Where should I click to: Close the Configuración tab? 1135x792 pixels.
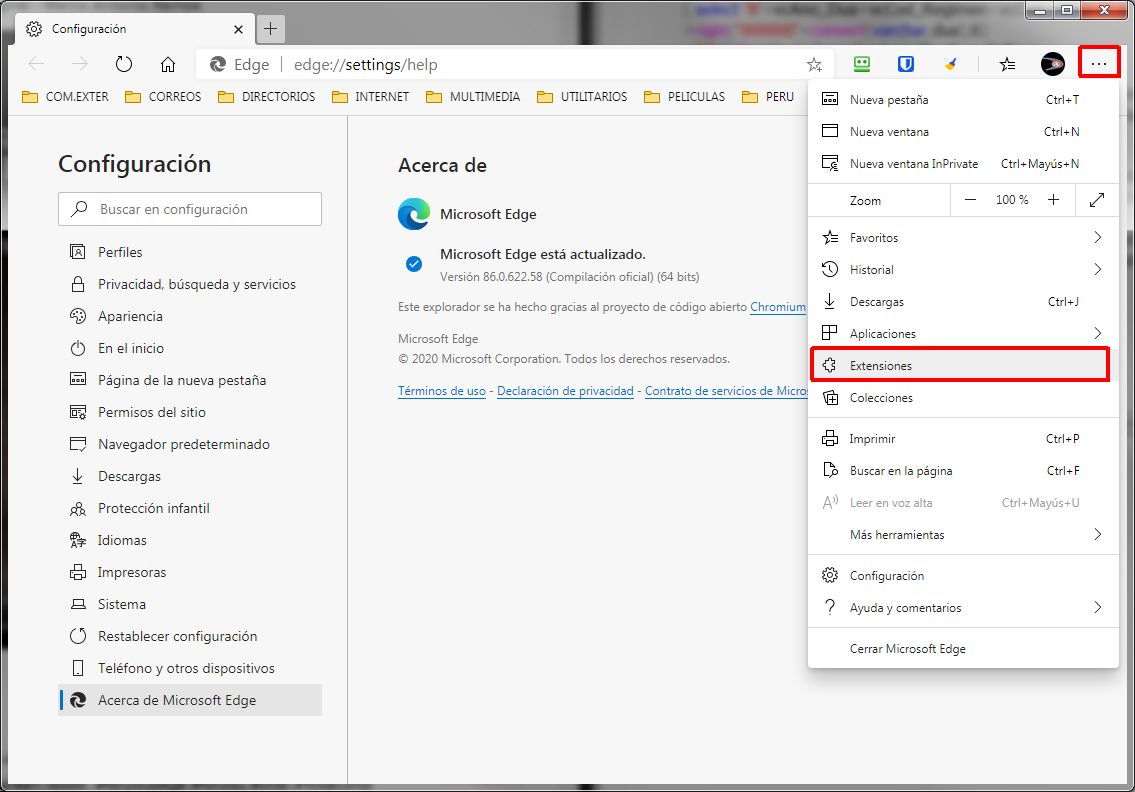pyautogui.click(x=238, y=29)
